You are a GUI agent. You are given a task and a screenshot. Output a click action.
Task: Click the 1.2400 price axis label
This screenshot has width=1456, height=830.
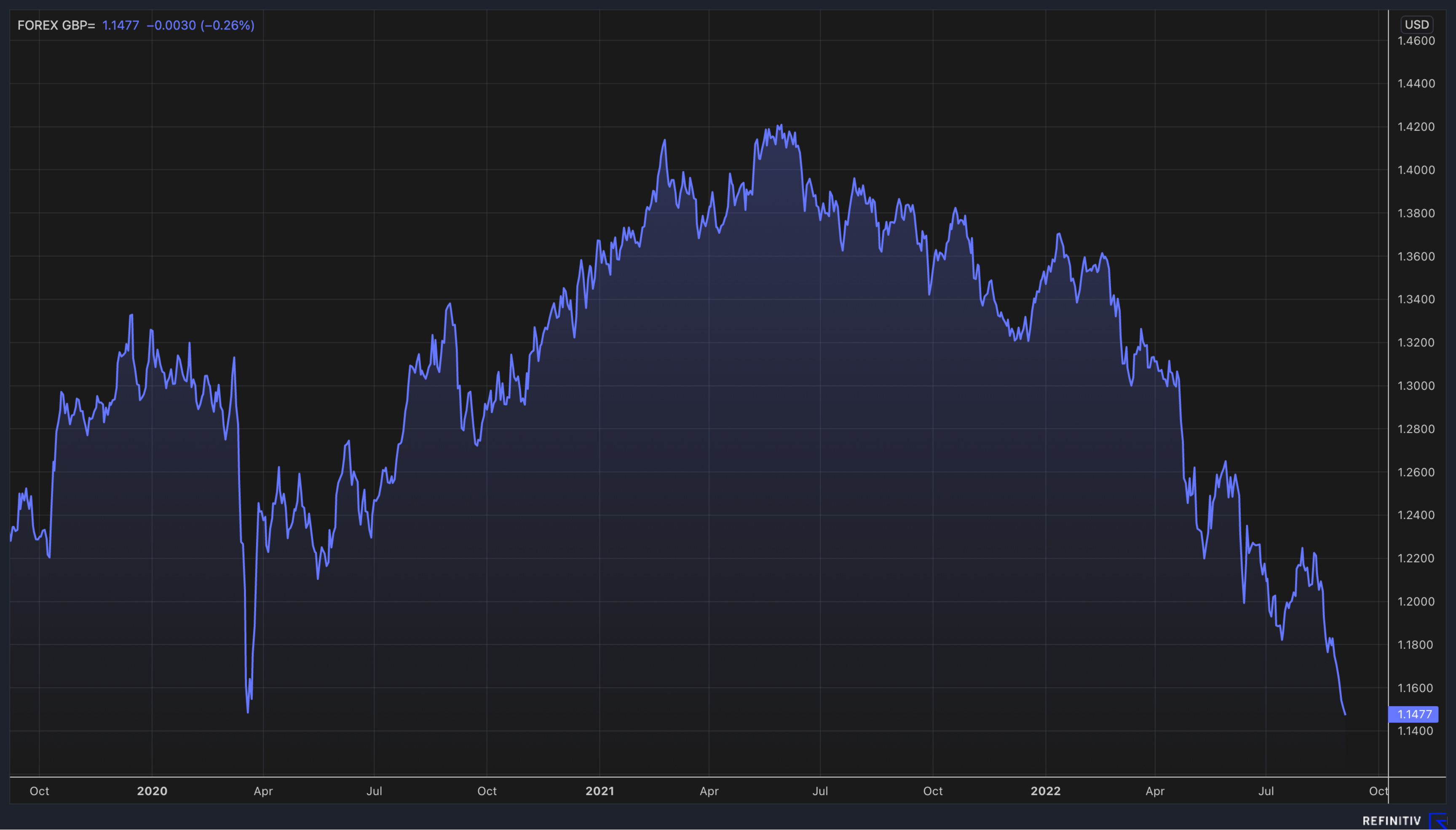tap(1416, 515)
